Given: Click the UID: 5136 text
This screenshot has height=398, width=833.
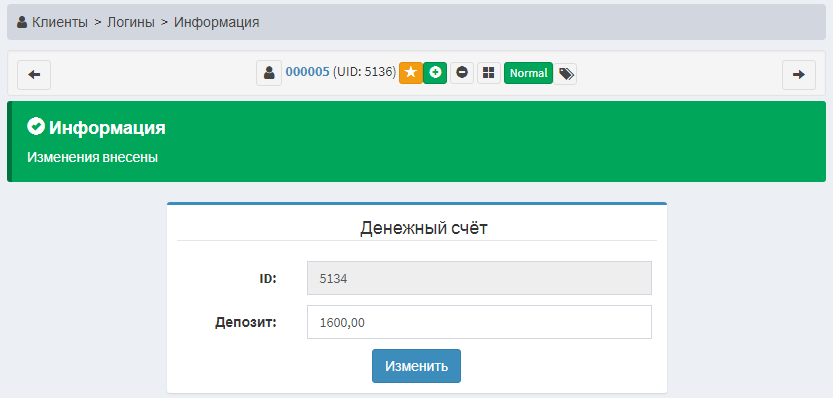Looking at the screenshot, I should (x=364, y=73).
